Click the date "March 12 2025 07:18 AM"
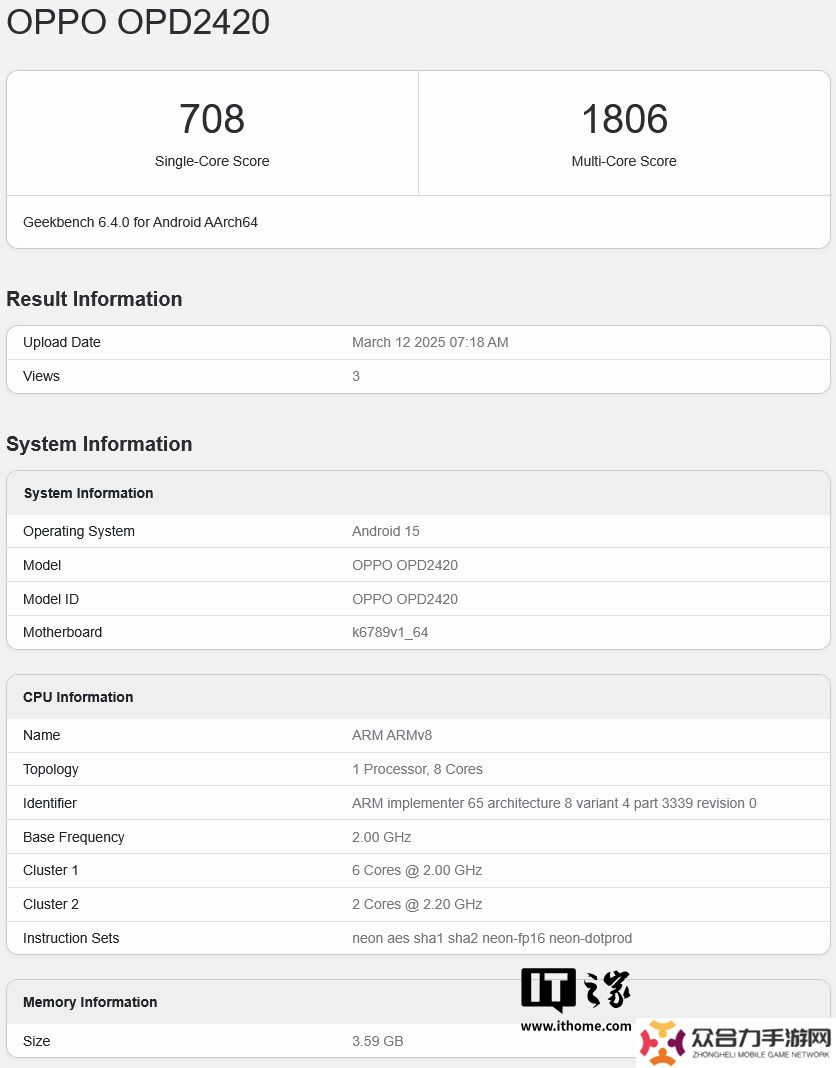Screen dimensions: 836x1068 (430, 342)
